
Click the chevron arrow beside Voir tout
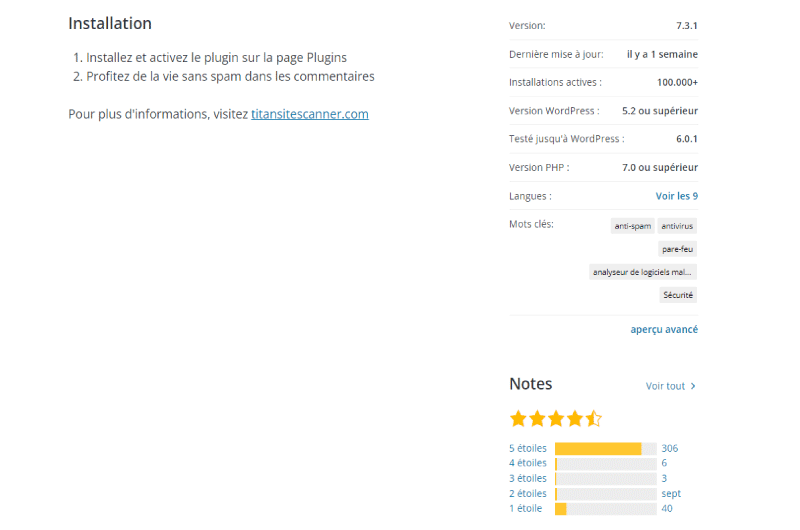coord(693,386)
